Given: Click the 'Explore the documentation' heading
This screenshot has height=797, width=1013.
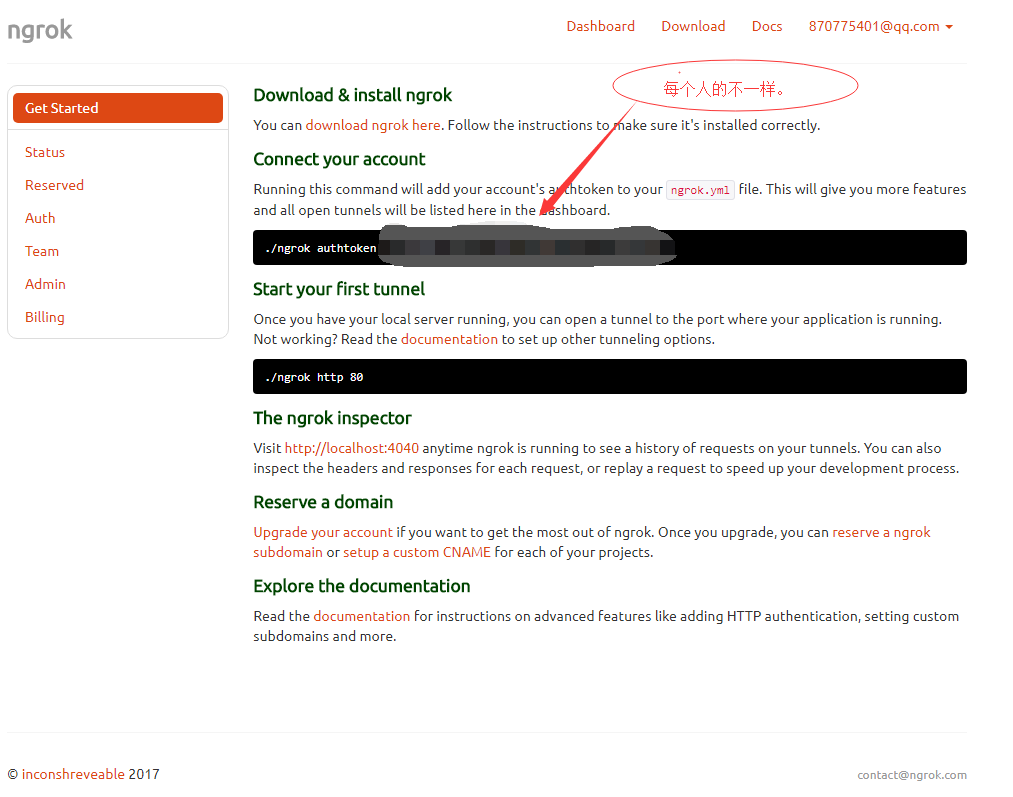Looking at the screenshot, I should coord(362,586).
